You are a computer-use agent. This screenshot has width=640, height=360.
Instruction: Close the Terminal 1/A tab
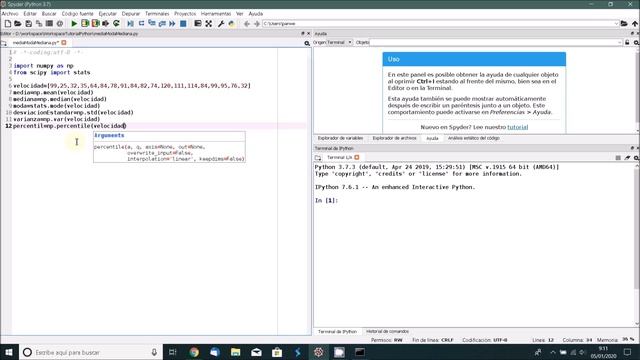(357, 157)
